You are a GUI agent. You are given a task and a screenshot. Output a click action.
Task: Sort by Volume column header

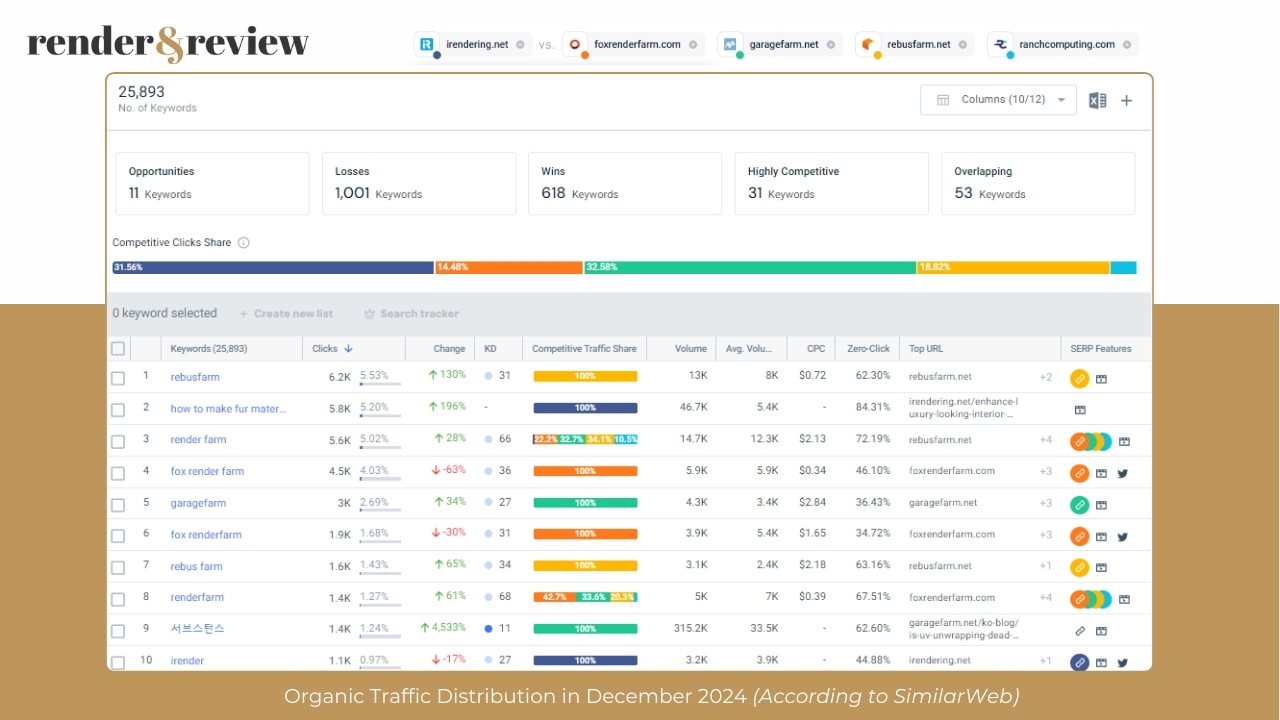[690, 348]
